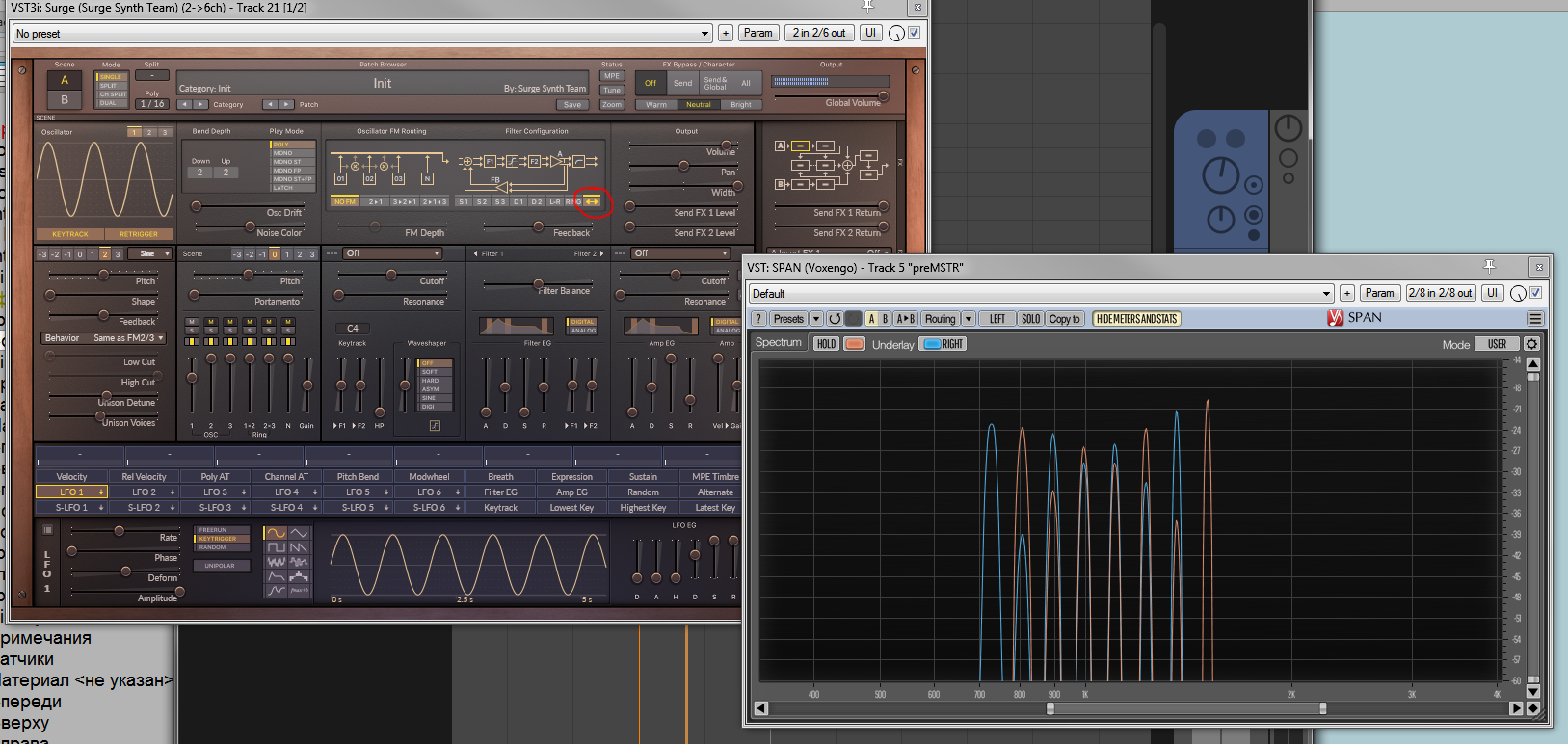Click Surge wet/dry knob in plugin header
Screen dimensions: 1568x744
pyautogui.click(x=896, y=33)
